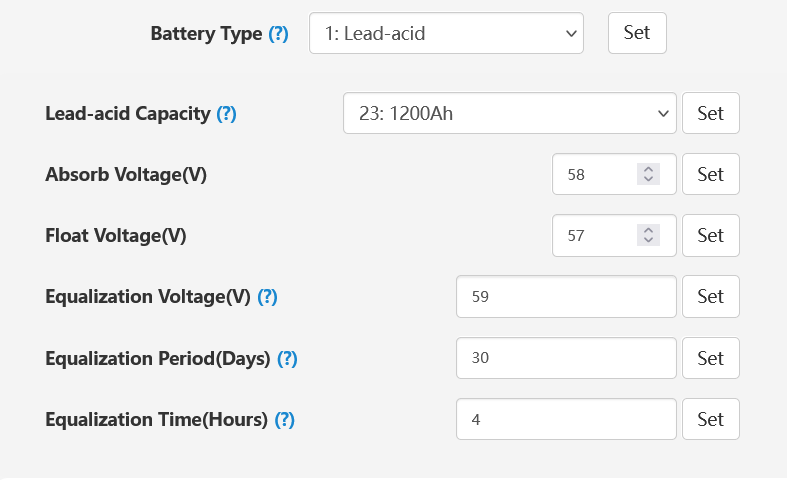Viewport: 787px width, 480px height.
Task: Show help for Equalization Time(Hours)
Action: click(x=285, y=420)
